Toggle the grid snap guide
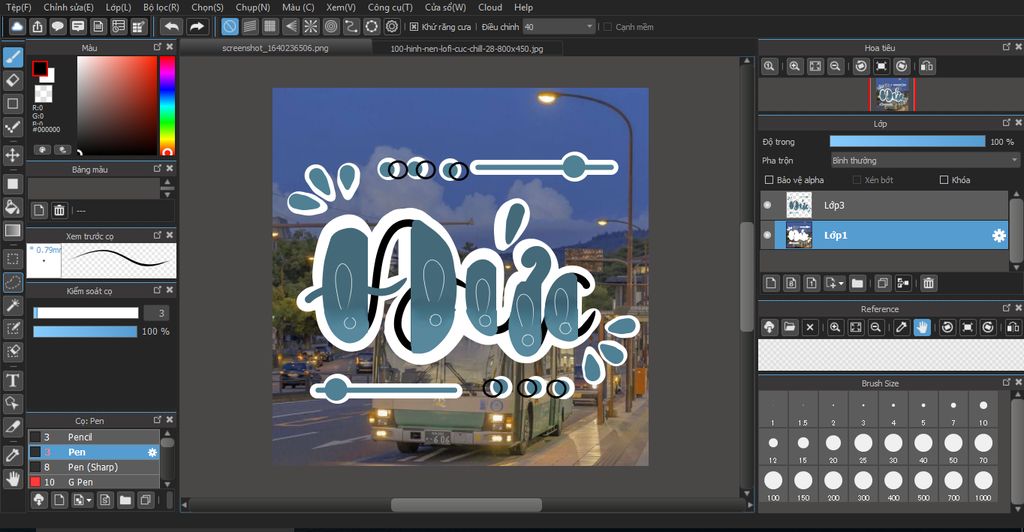Screen dimensions: 1024x532 [270, 27]
